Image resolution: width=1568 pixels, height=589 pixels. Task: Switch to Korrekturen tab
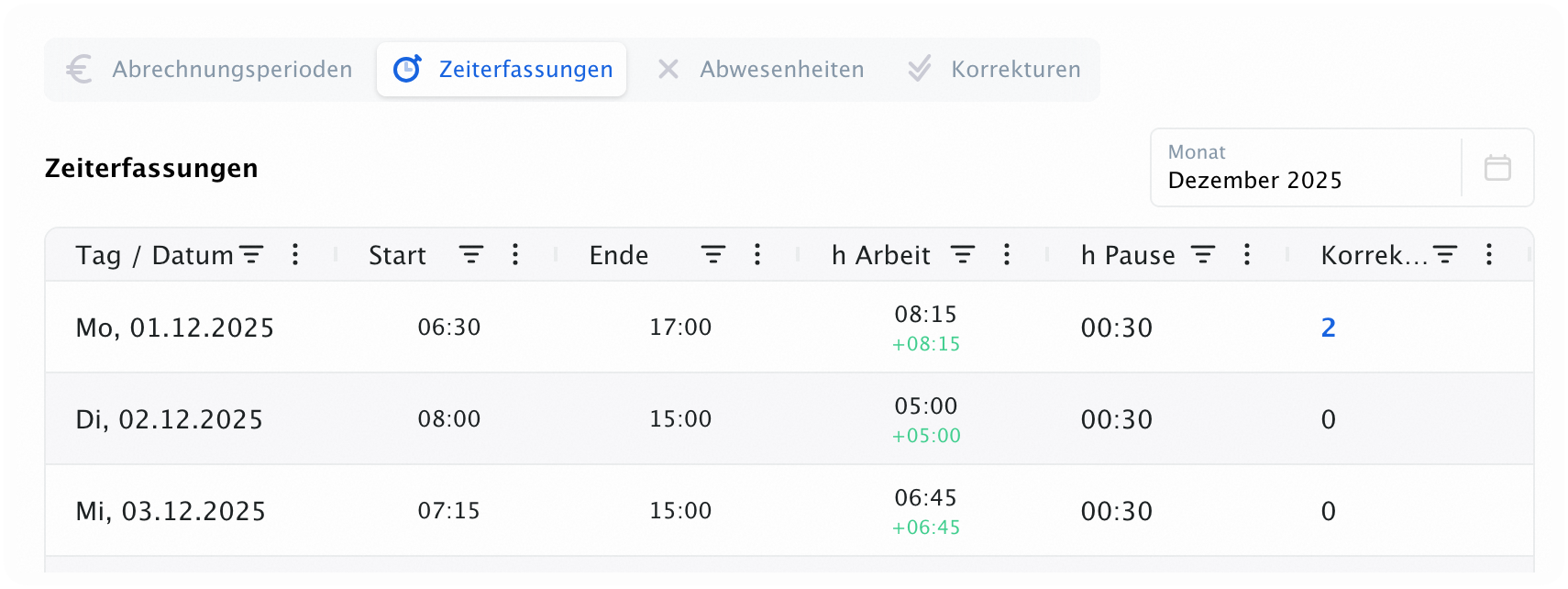coord(994,70)
